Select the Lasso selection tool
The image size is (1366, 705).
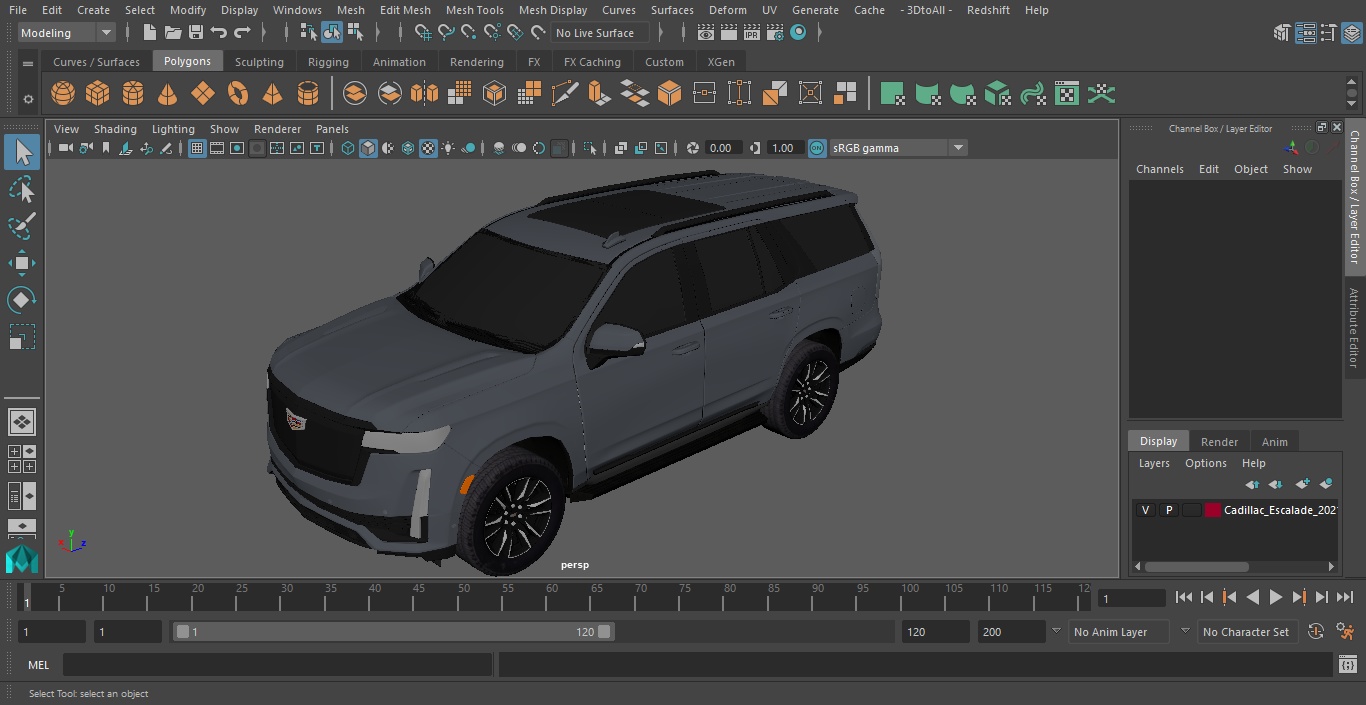[x=22, y=190]
